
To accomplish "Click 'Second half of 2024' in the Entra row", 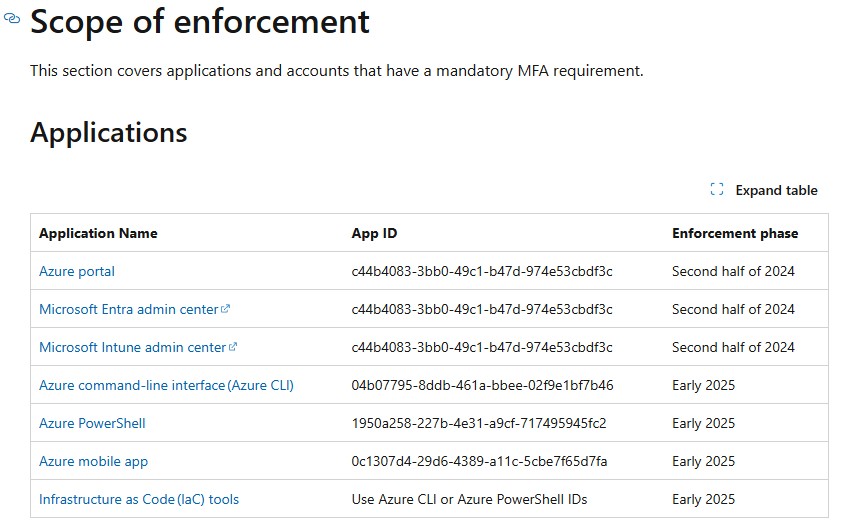I will click(x=733, y=310).
